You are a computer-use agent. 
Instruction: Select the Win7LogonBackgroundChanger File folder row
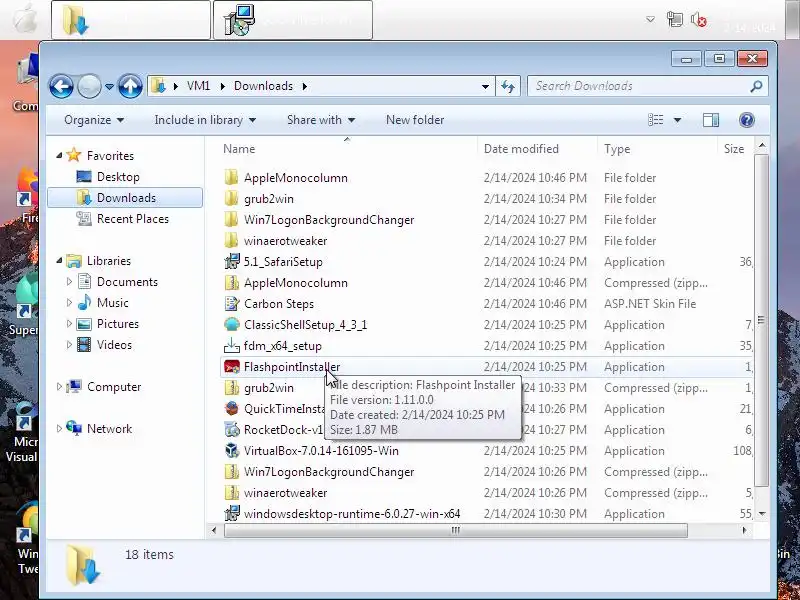(486, 220)
